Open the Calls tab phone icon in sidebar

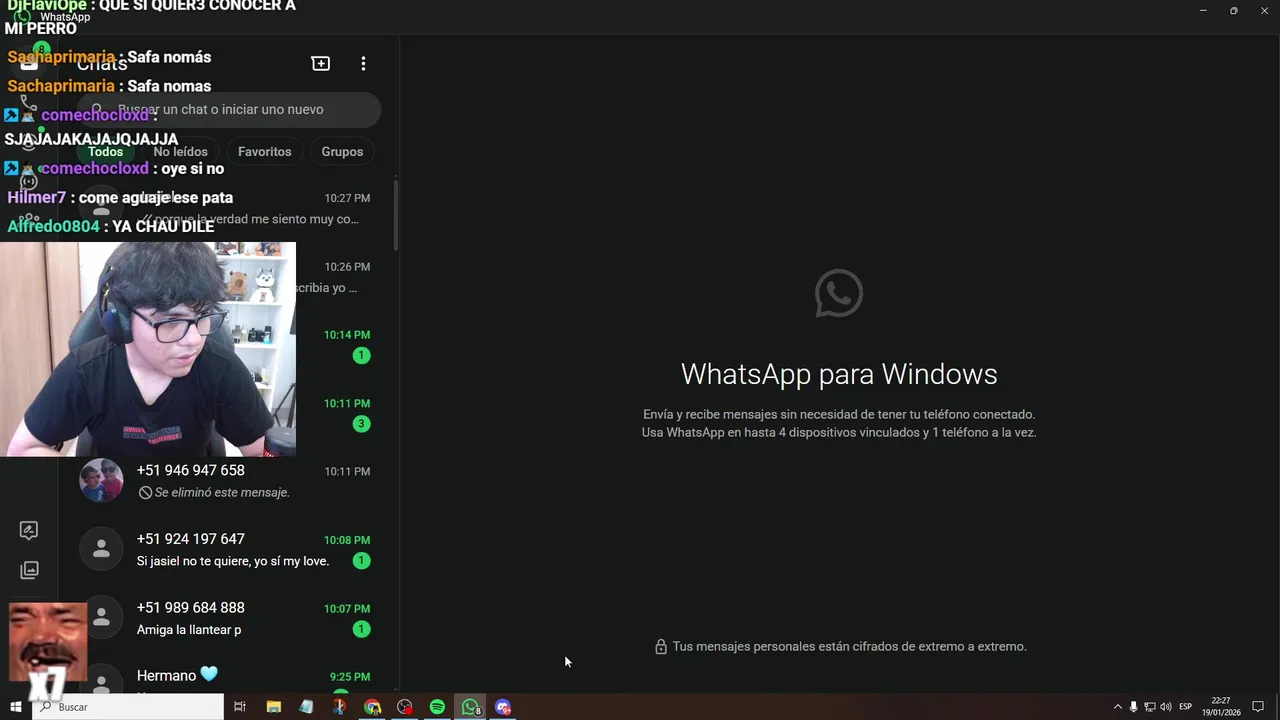pos(28,102)
